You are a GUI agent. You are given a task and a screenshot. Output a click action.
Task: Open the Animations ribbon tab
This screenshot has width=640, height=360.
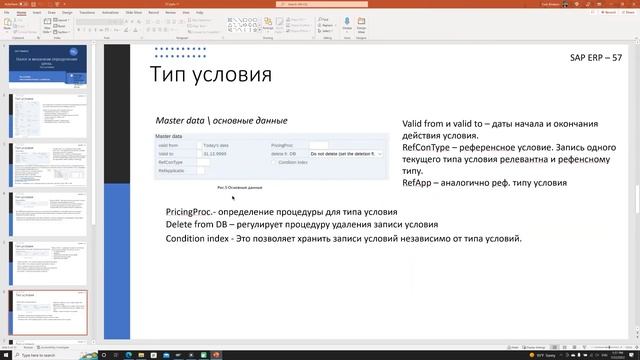point(110,13)
